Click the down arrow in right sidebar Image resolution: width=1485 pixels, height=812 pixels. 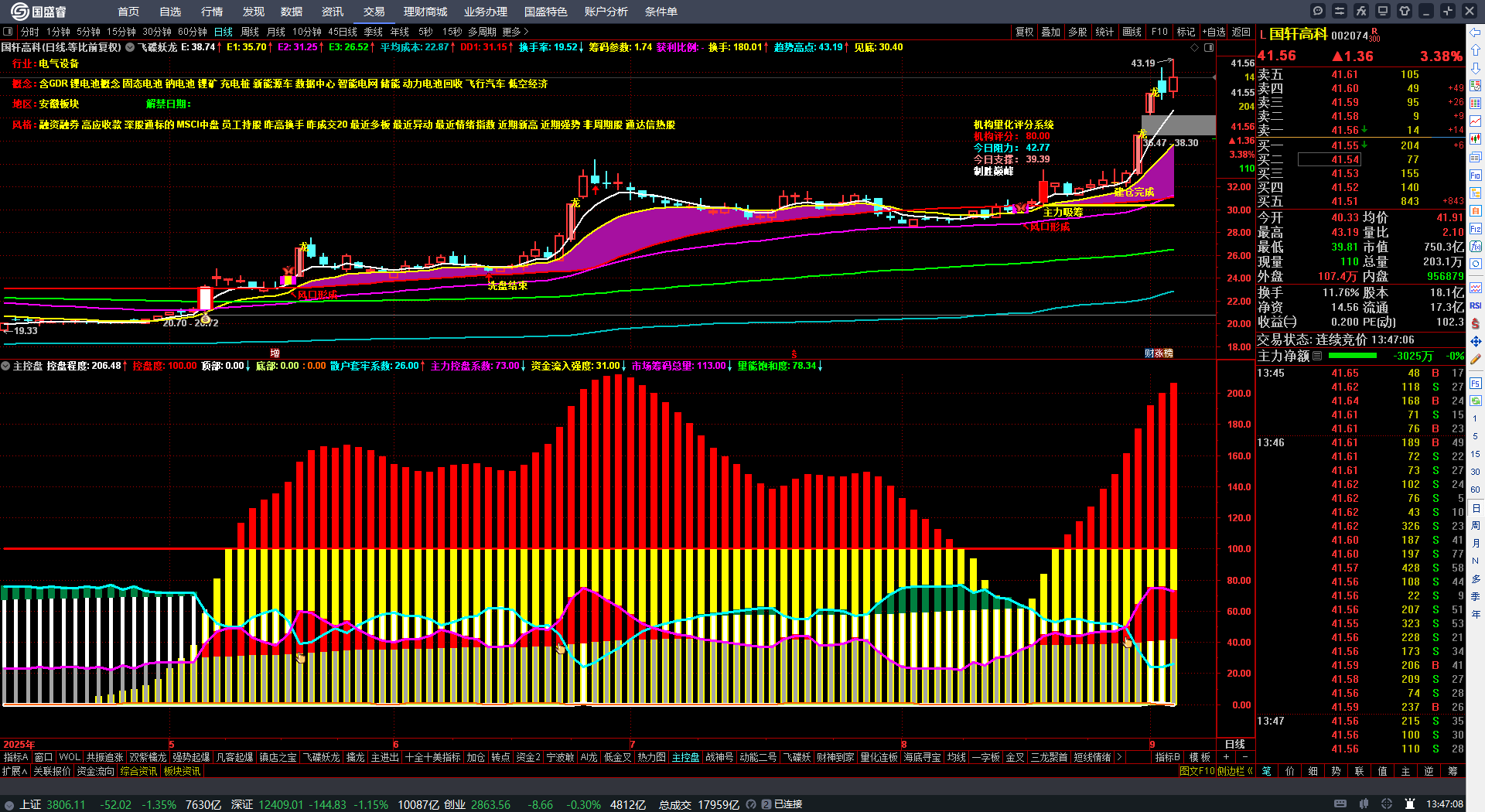[1476, 68]
